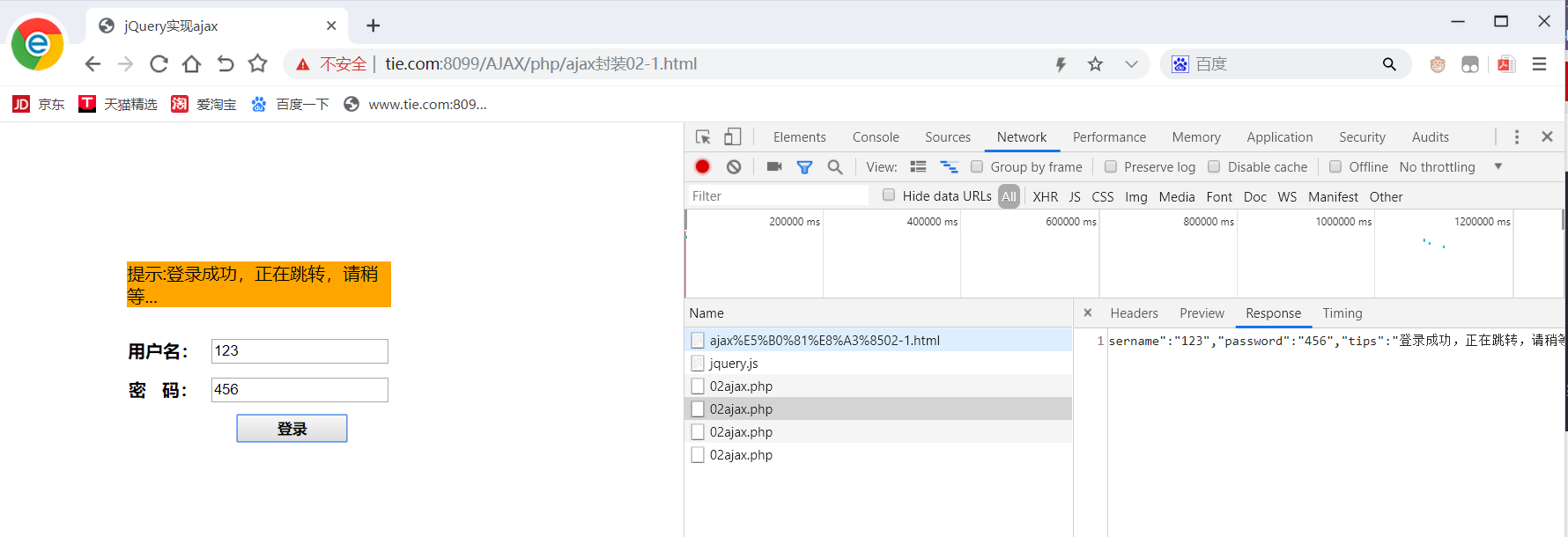Image resolution: width=1568 pixels, height=537 pixels.
Task: Select the jquery.js request row
Action: coord(878,363)
